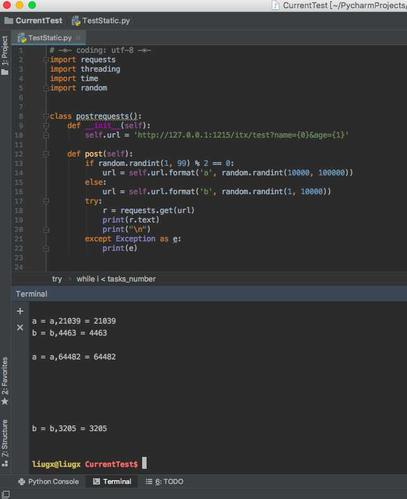
Task: Close the TestStatic.py editor tab
Action: (79, 38)
